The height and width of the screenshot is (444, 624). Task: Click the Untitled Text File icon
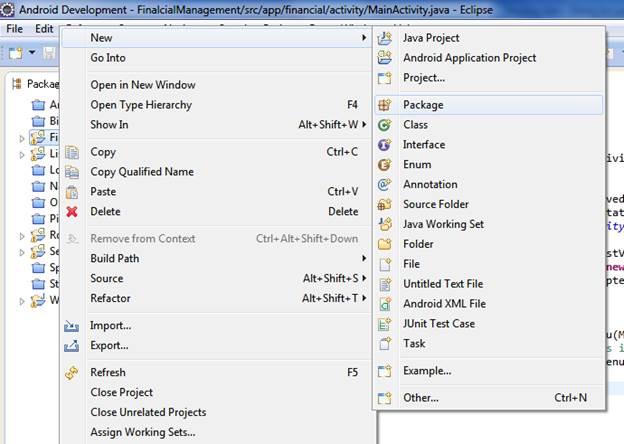384,284
